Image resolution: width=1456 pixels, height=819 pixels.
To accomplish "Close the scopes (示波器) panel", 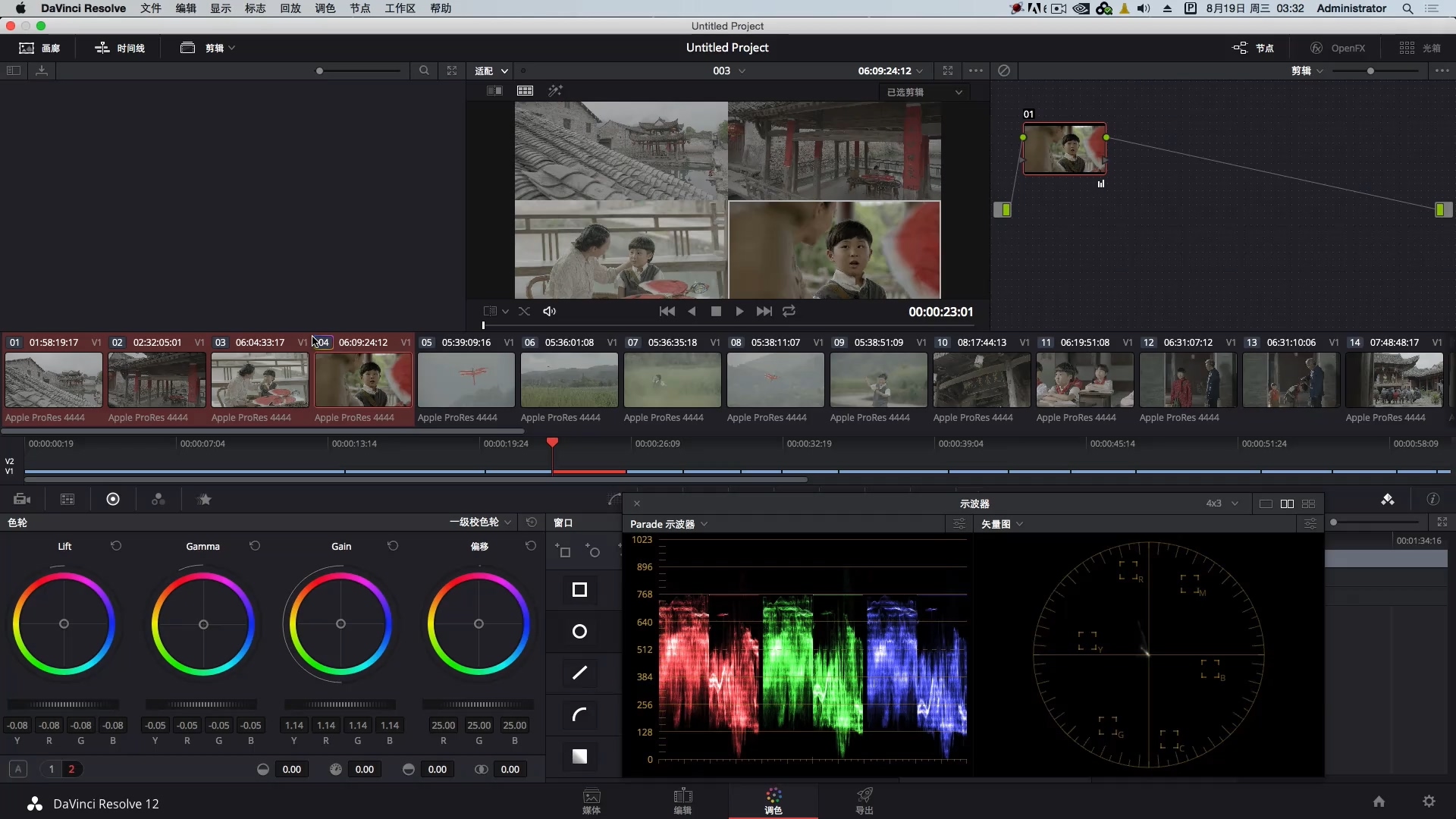I will coord(637,504).
